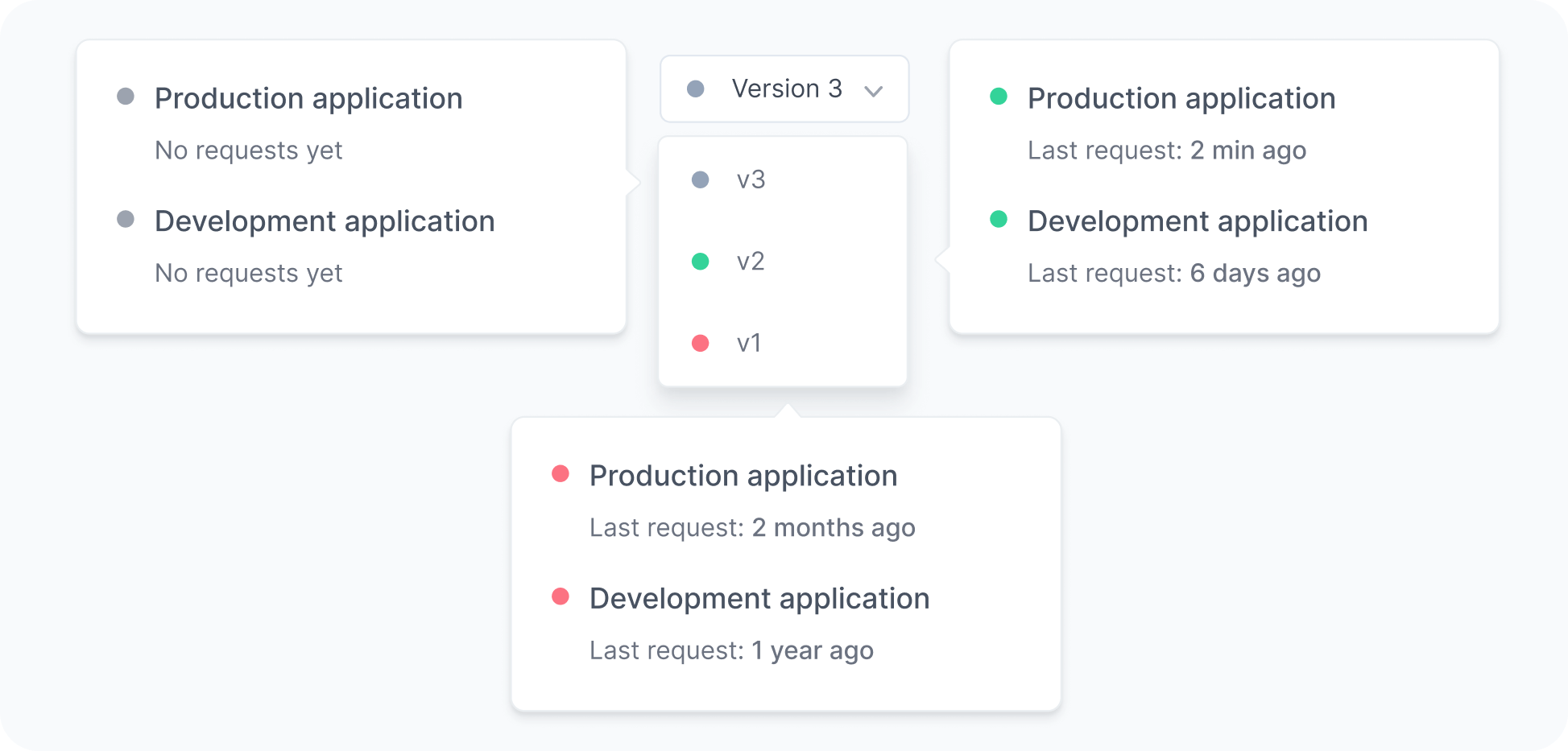Screen dimensions: 1568x751
Task: Click the red status dot next to Production application
Action: (561, 472)
